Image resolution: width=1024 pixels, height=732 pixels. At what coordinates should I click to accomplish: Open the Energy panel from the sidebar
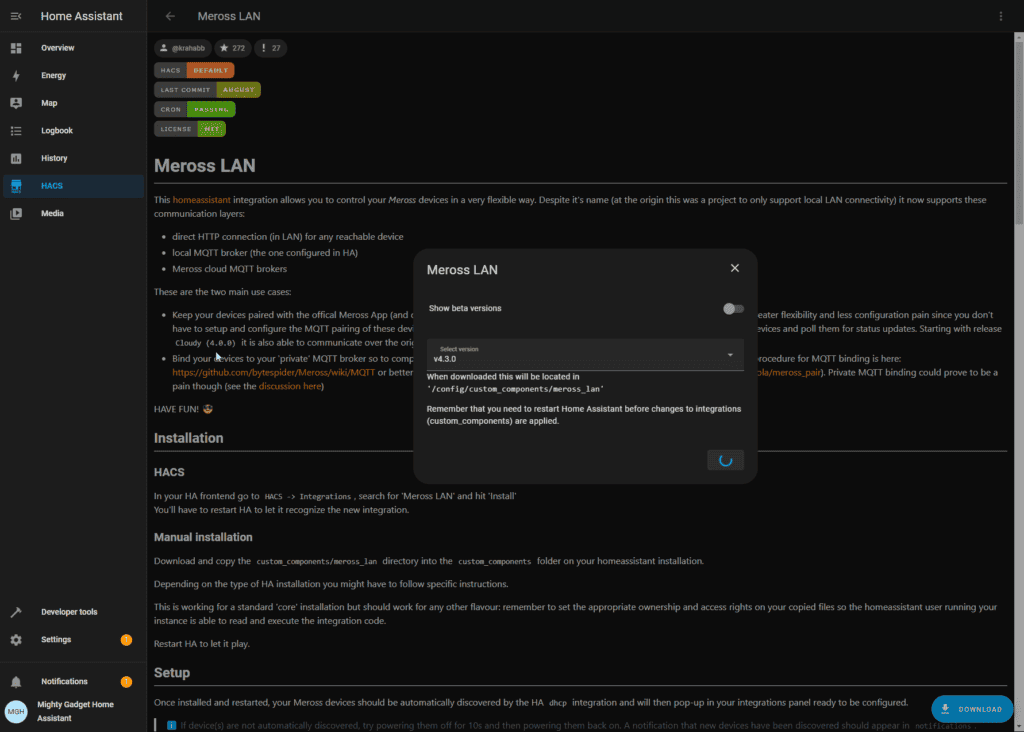click(x=53, y=76)
